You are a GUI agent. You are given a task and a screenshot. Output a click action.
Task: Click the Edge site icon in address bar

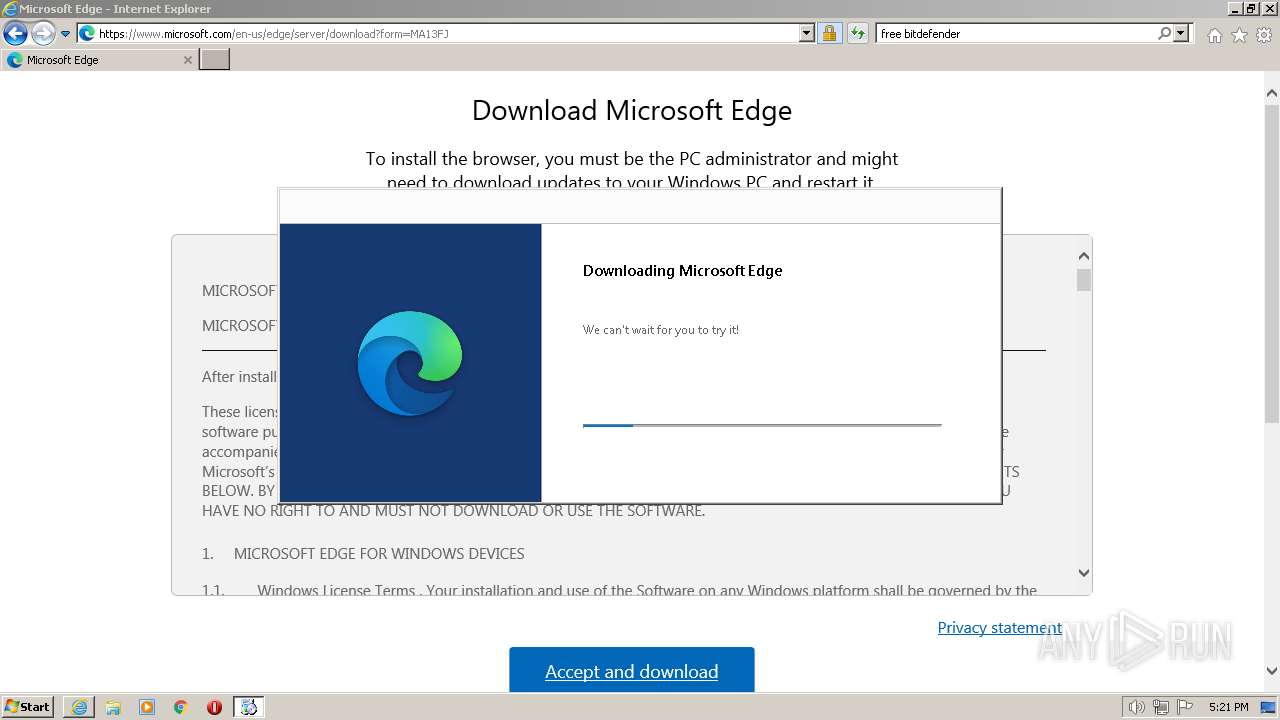(87, 33)
